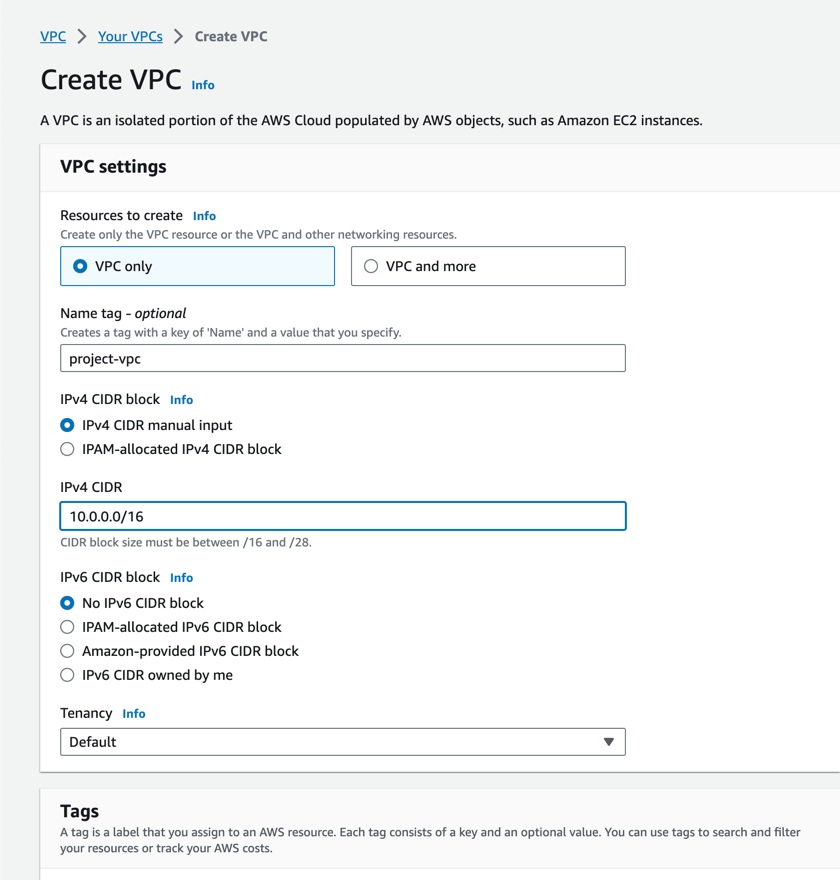
Task: Select No IPv6 CIDR block radio
Action: (67, 603)
